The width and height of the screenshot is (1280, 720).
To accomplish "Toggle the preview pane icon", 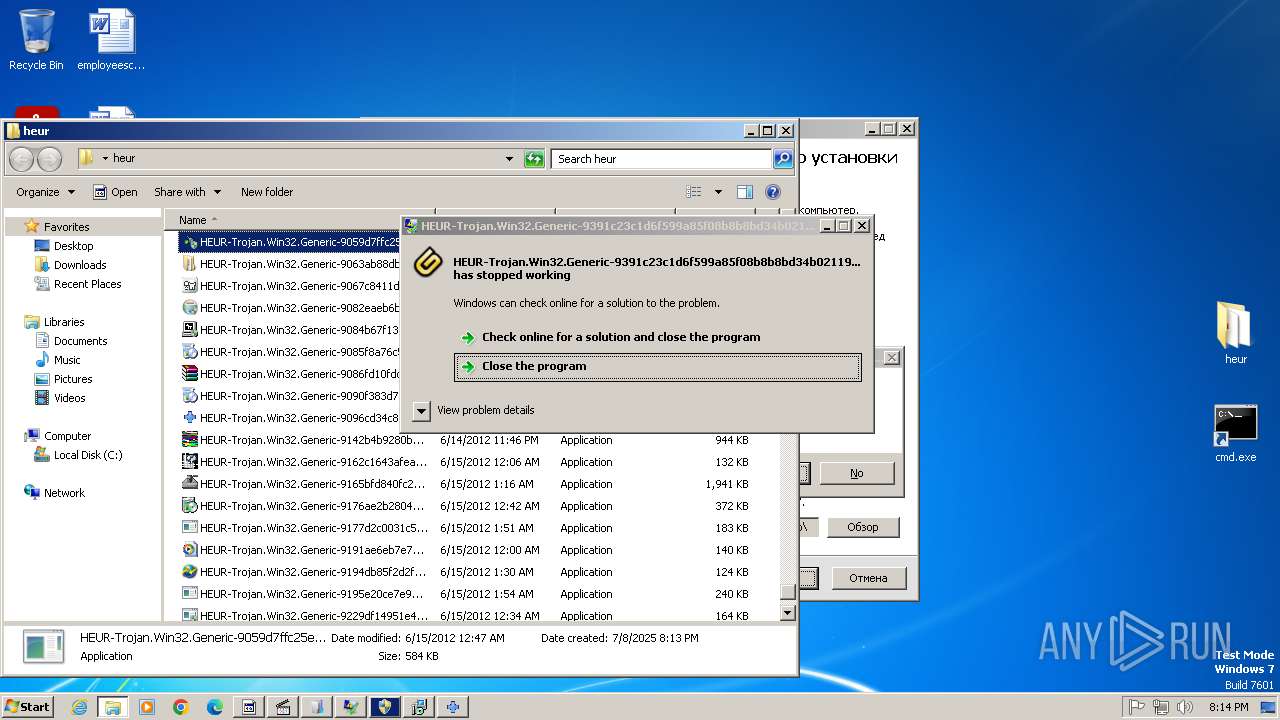I will pyautogui.click(x=745, y=192).
